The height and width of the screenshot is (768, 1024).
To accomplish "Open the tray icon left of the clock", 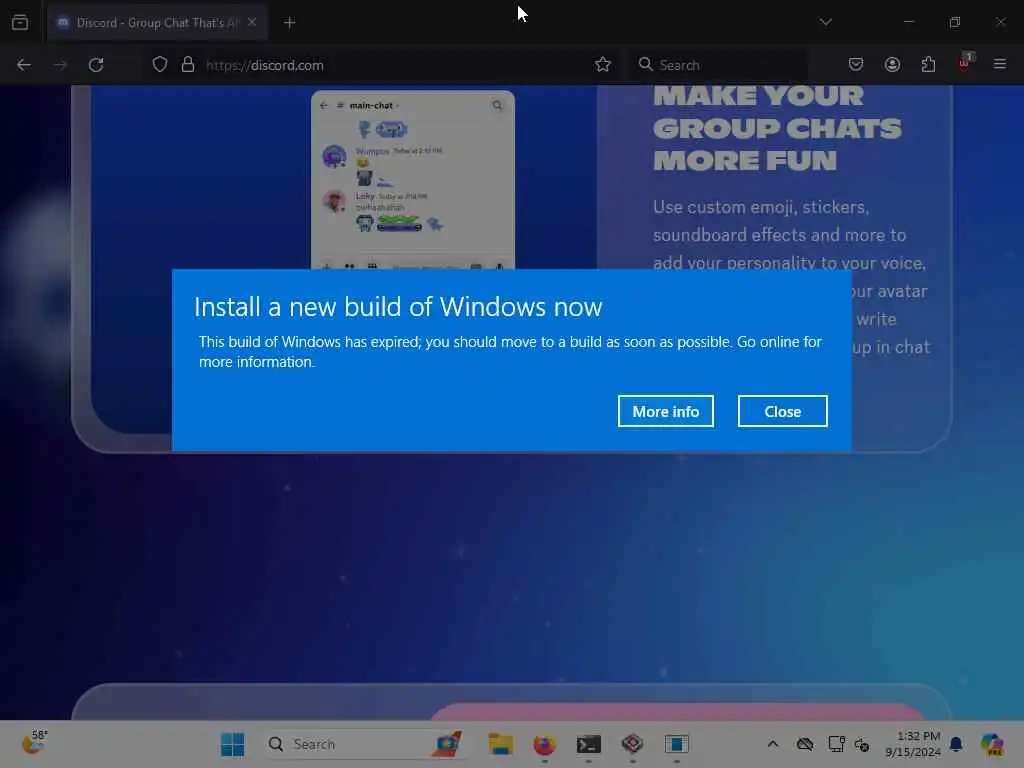I will (x=861, y=744).
